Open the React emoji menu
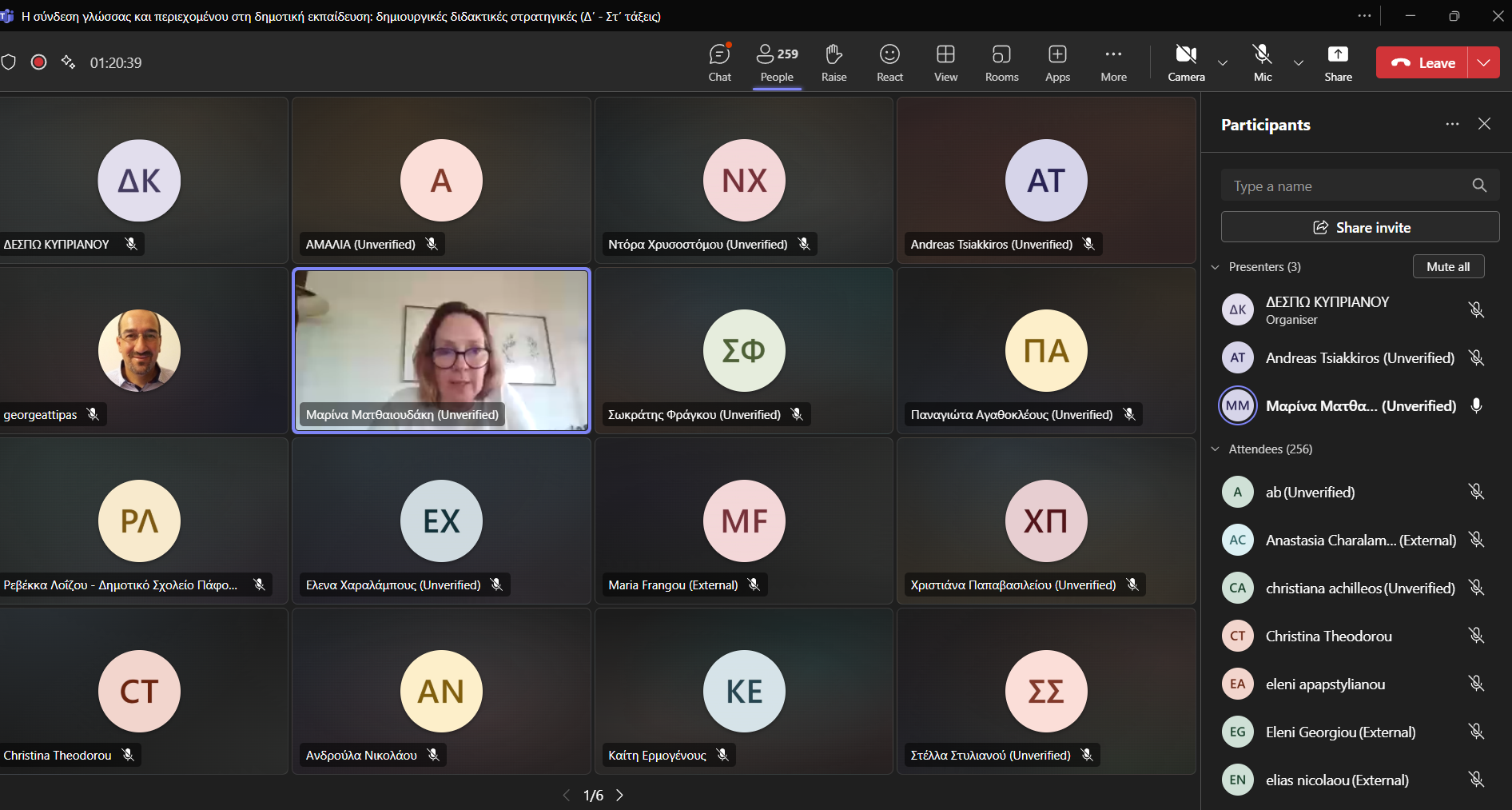The image size is (1512, 810). (889, 62)
